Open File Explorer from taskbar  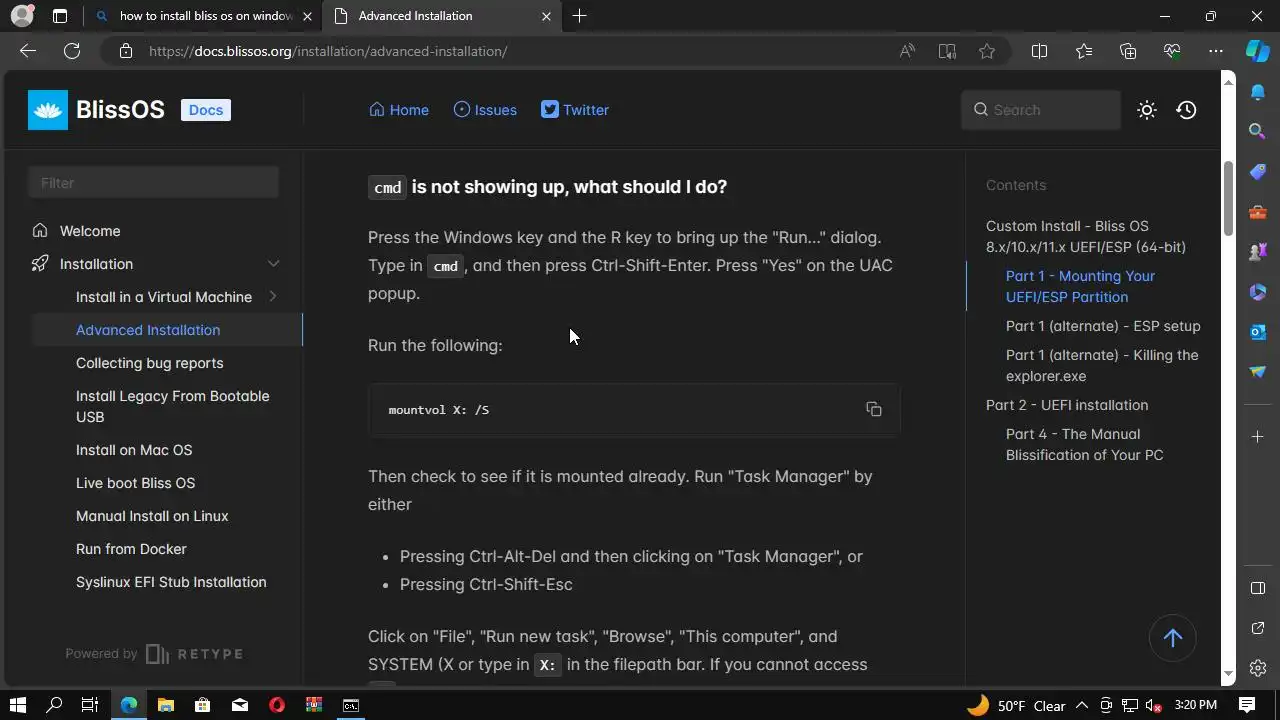[x=166, y=705]
